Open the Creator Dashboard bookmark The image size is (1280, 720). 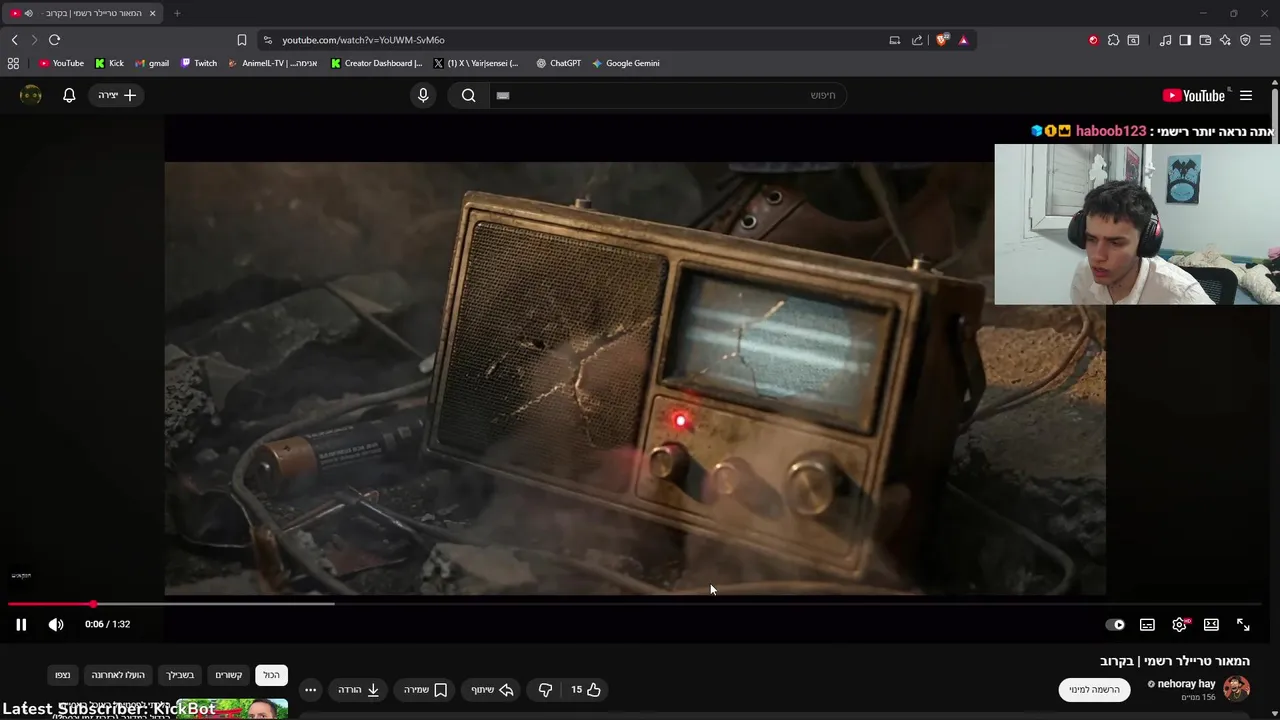pos(377,63)
